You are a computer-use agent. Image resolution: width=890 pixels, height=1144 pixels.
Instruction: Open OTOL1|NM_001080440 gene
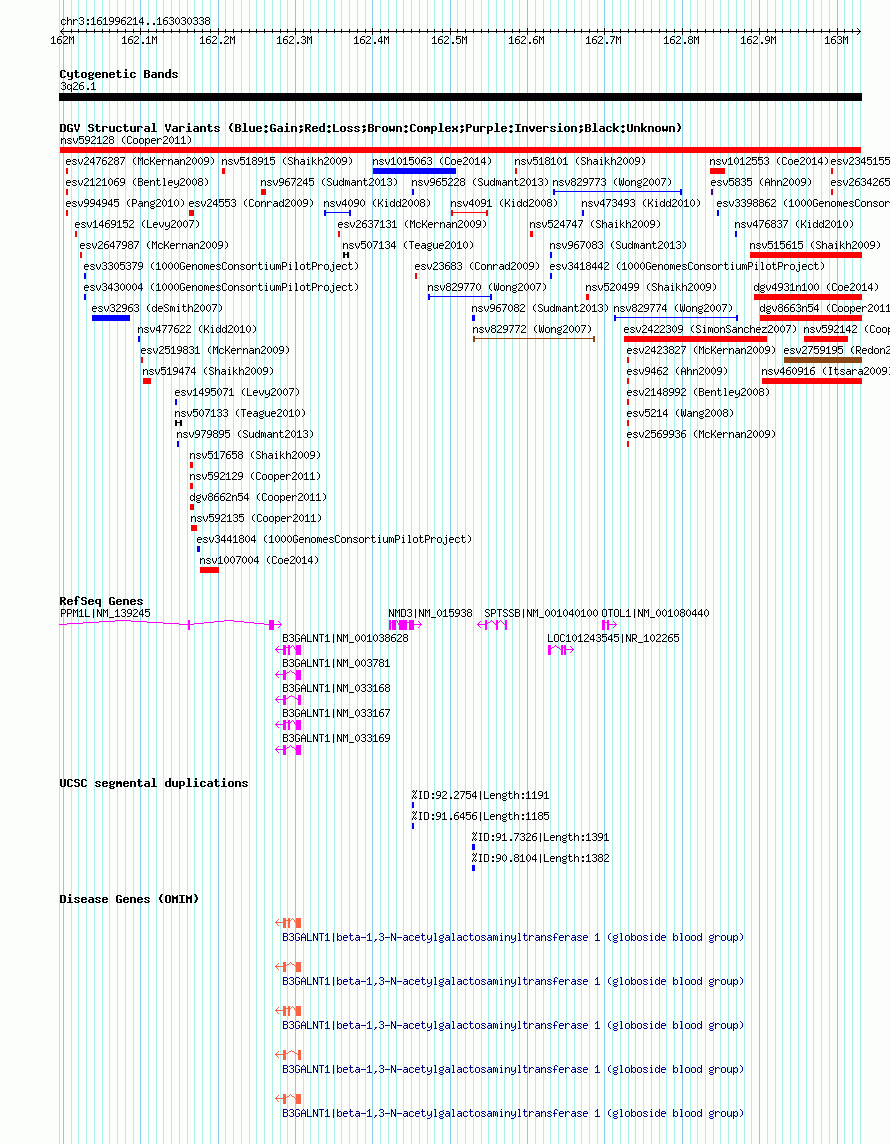tap(655, 614)
